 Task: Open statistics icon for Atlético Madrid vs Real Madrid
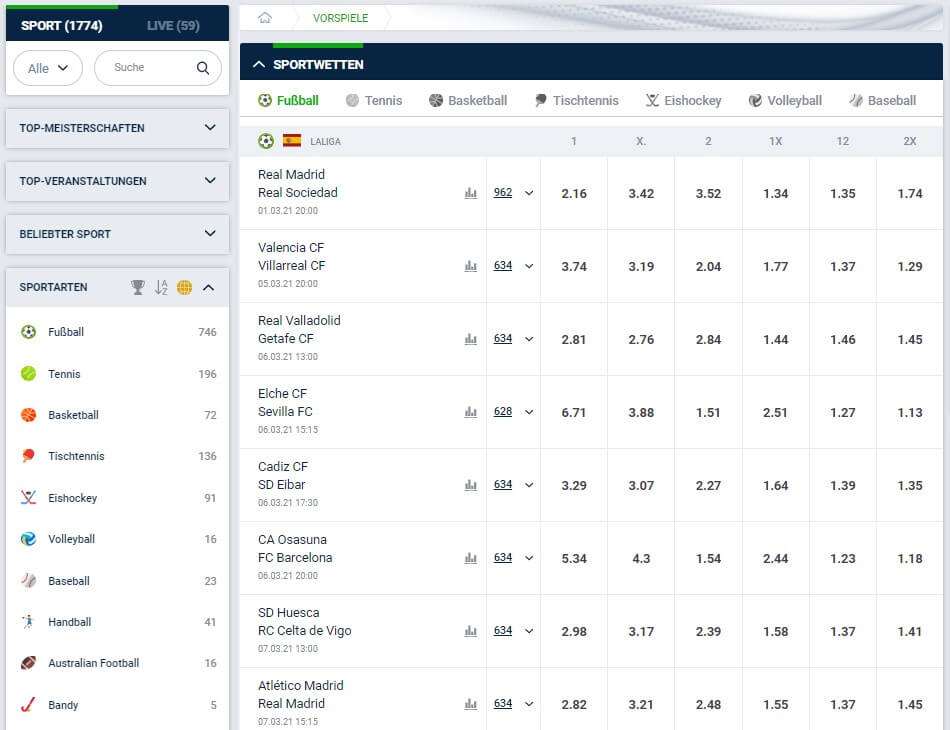[x=471, y=704]
